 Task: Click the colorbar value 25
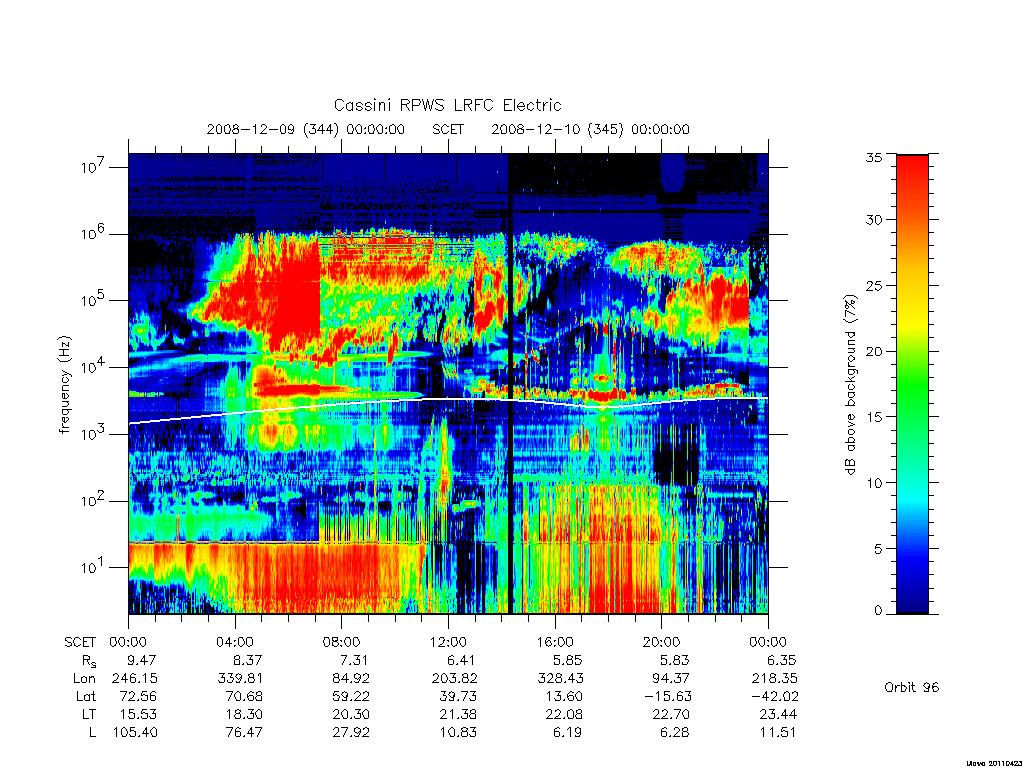tap(874, 285)
